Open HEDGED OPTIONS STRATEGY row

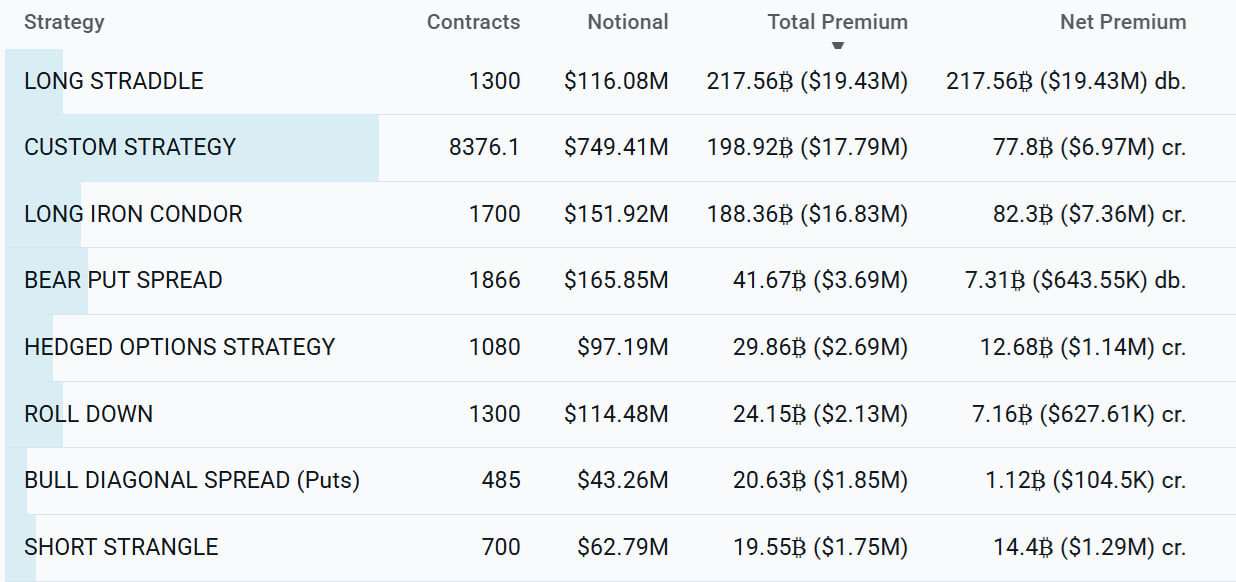pos(180,347)
